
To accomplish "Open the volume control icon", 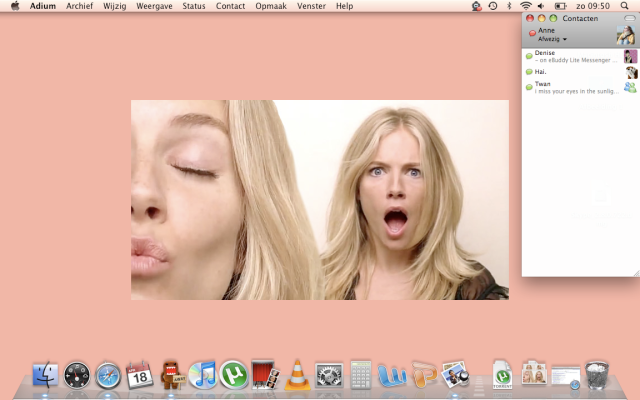I will tap(542, 6).
